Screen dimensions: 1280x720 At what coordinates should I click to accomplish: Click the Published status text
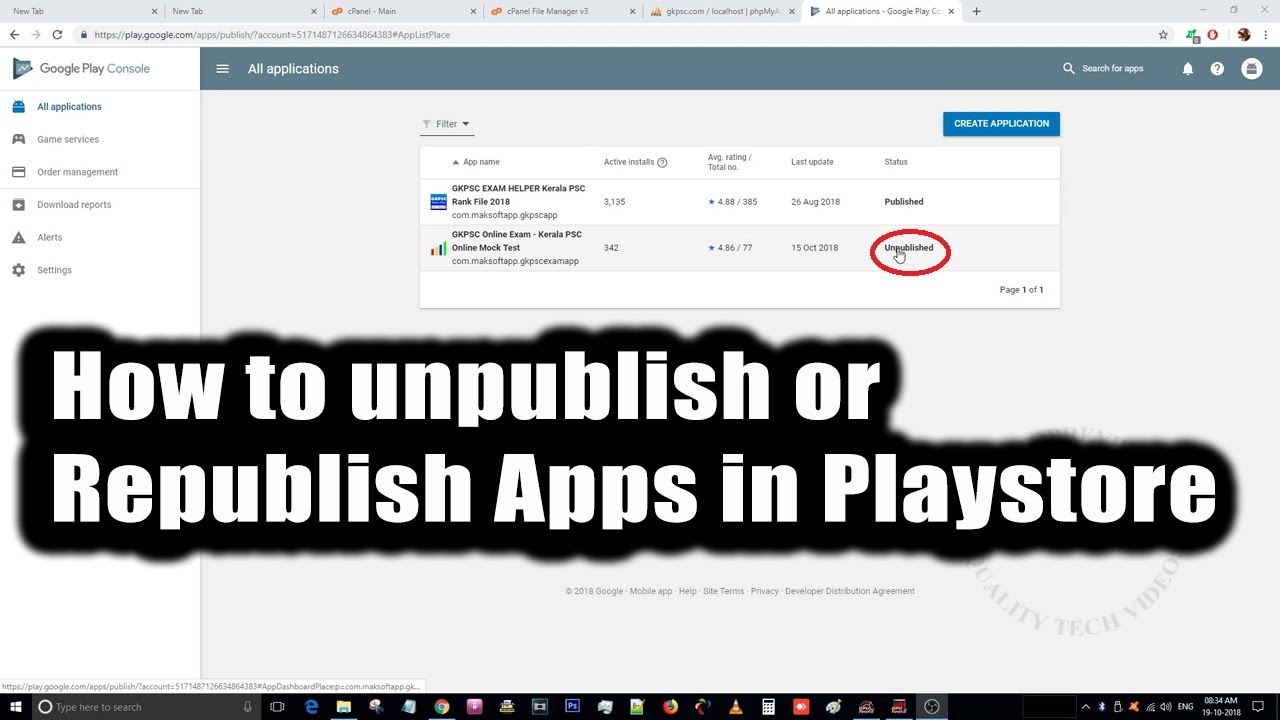pos(904,202)
